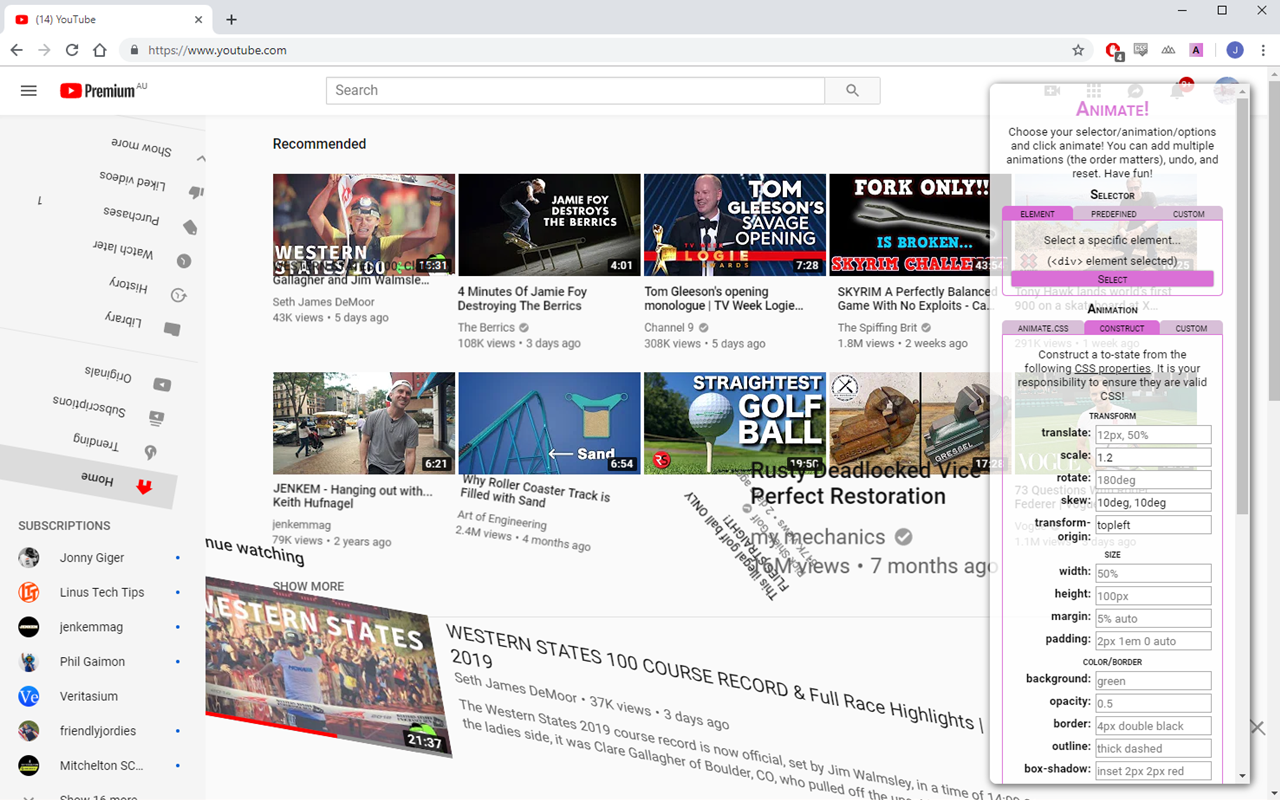Open the Chrome three-dot menu

point(1262,50)
